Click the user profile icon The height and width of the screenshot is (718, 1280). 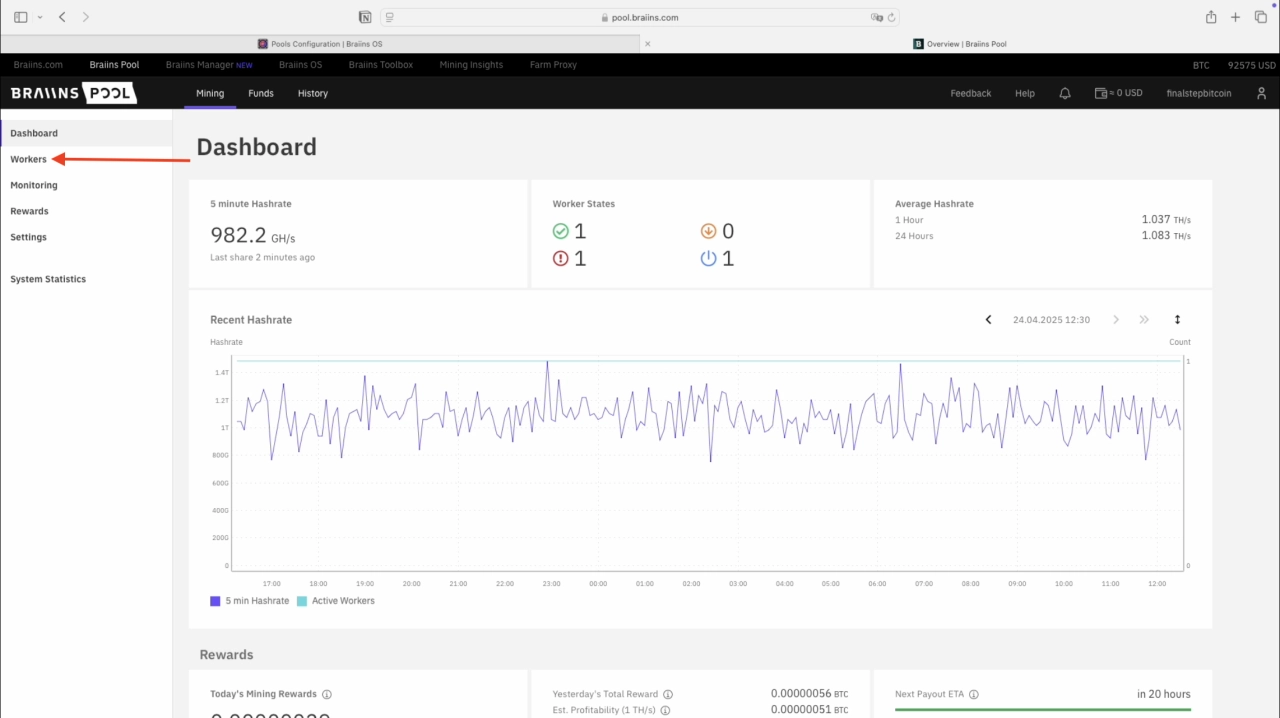point(1262,93)
